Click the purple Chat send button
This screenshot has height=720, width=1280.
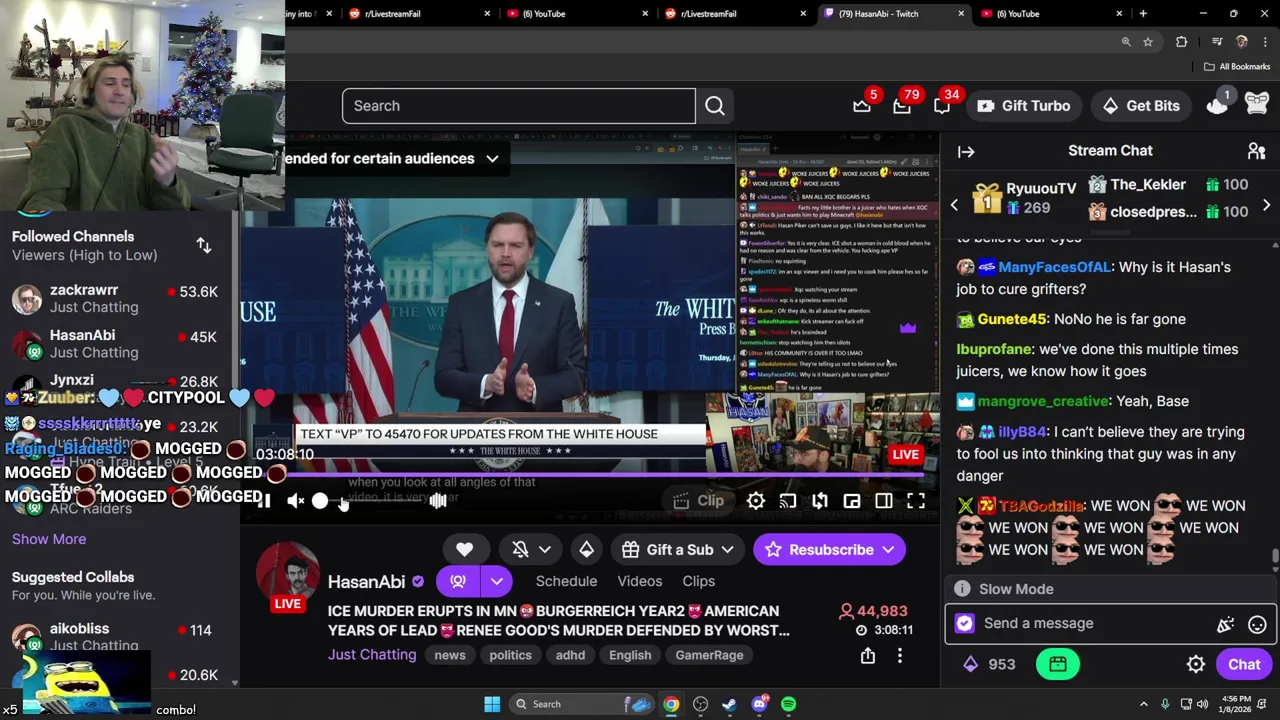(x=1244, y=664)
